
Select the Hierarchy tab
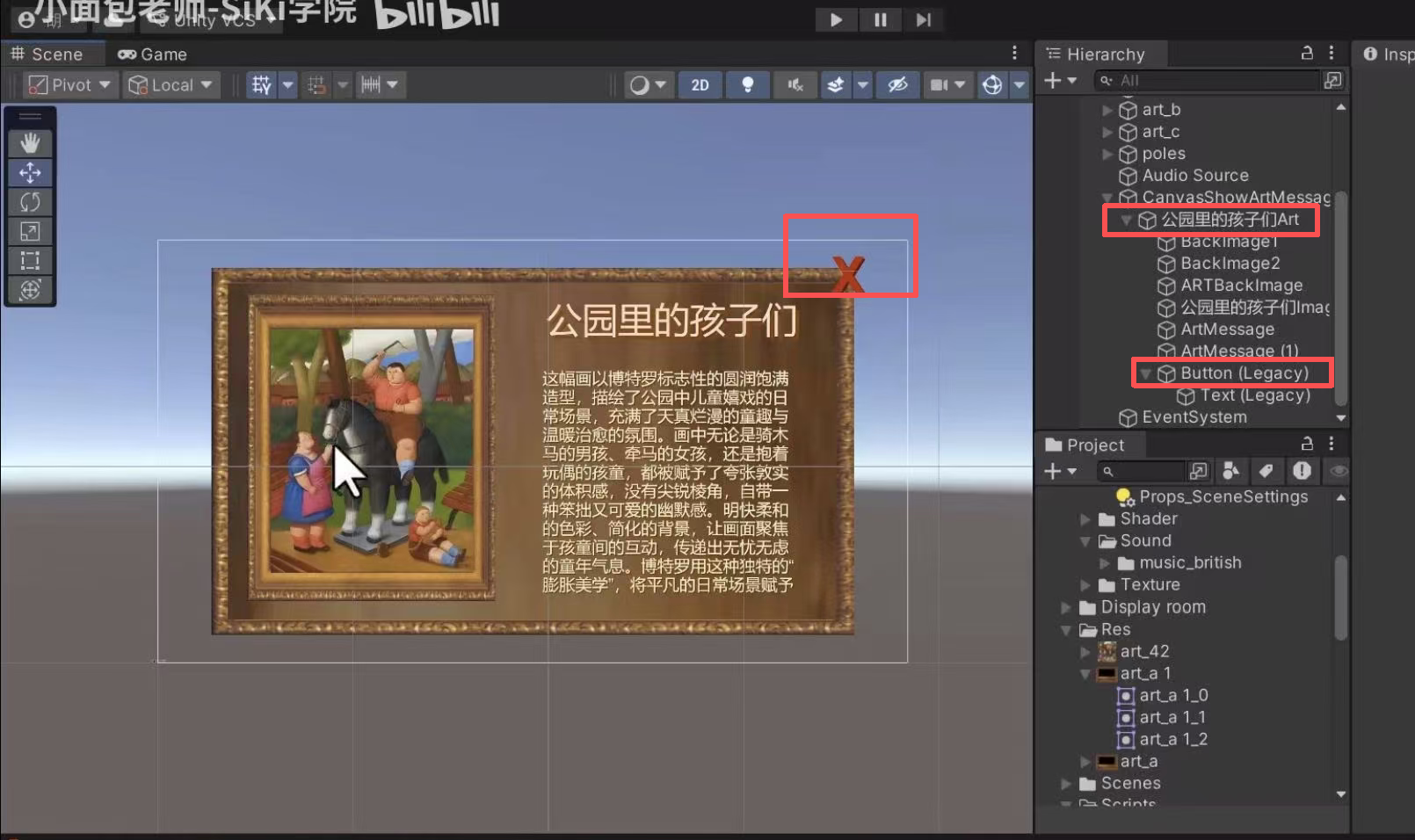[1096, 54]
